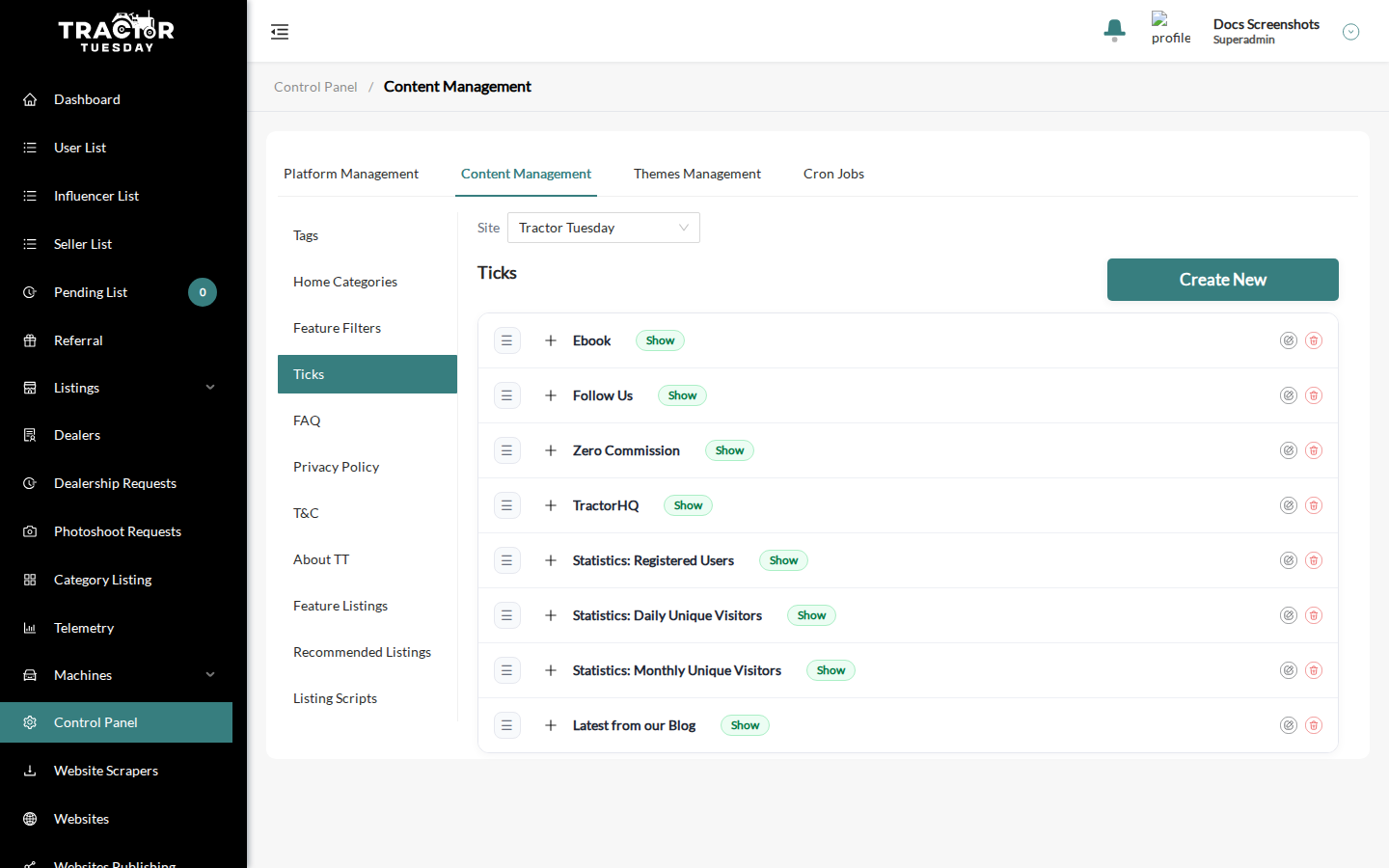Click the drag handle for Follow Us row

tap(507, 395)
